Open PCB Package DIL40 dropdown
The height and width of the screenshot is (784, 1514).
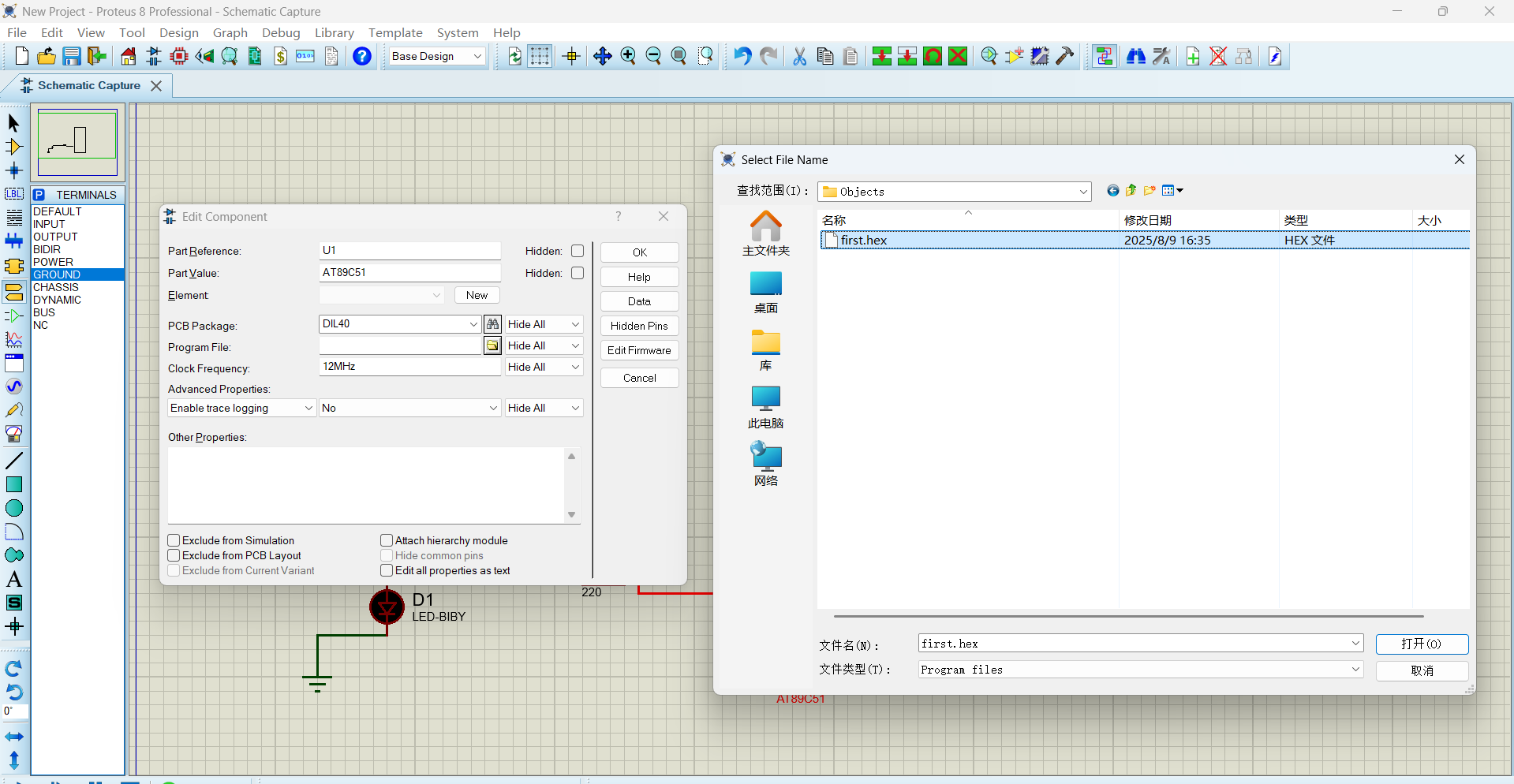coord(473,324)
